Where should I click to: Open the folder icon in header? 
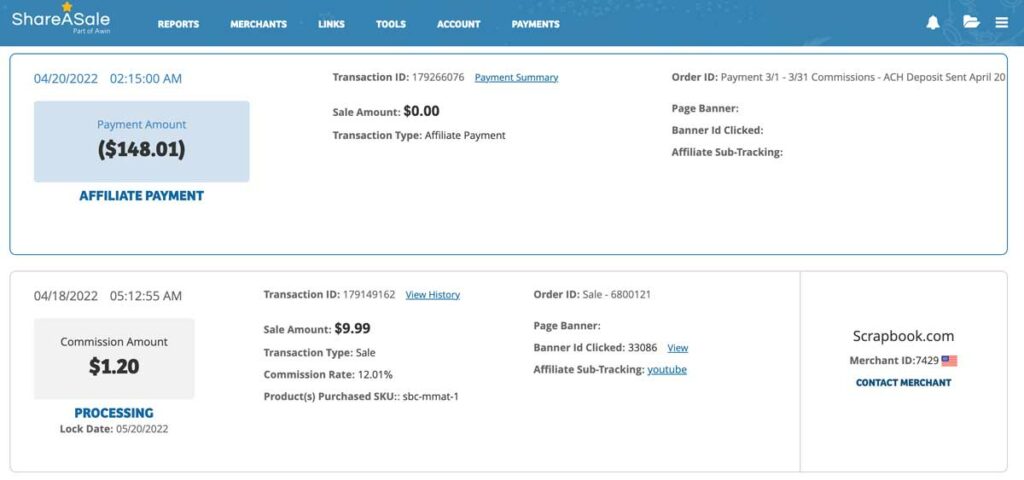[971, 22]
